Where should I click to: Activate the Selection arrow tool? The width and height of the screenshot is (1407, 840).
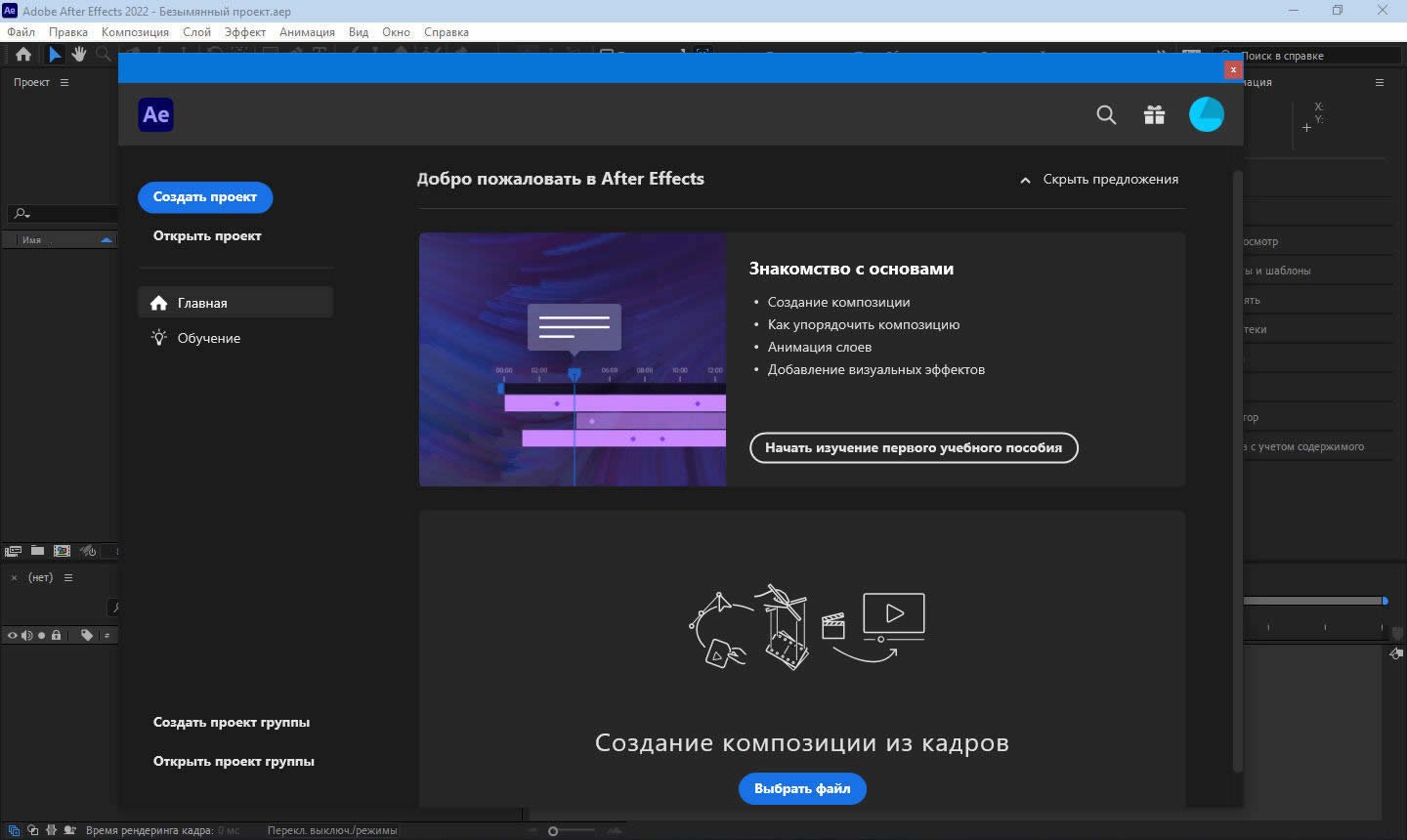pyautogui.click(x=55, y=55)
